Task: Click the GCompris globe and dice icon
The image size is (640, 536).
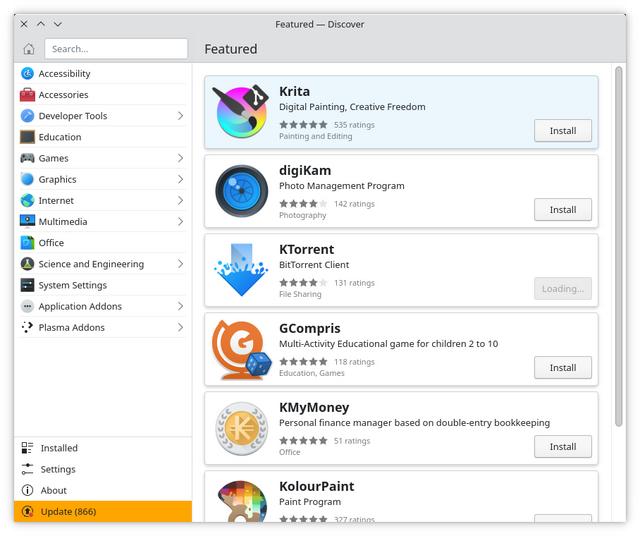Action: pos(242,349)
